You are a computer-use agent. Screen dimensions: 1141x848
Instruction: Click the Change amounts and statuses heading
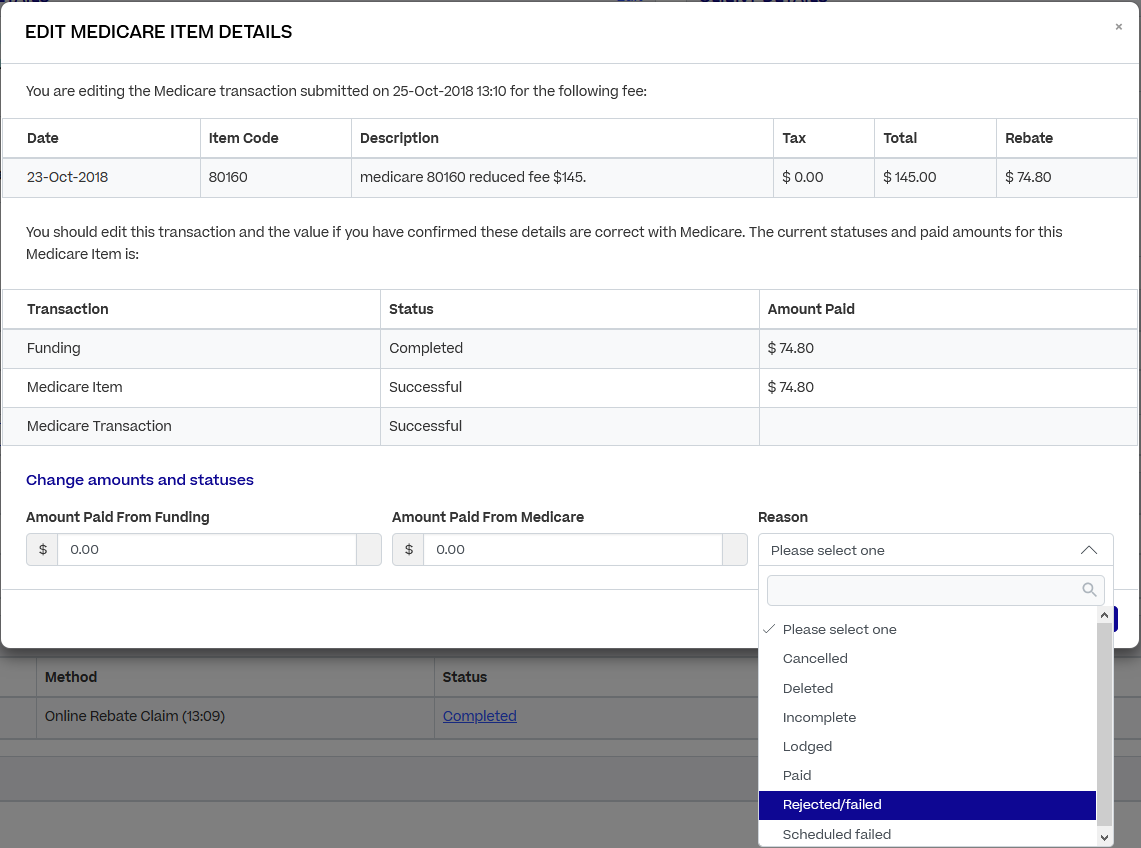pos(140,480)
